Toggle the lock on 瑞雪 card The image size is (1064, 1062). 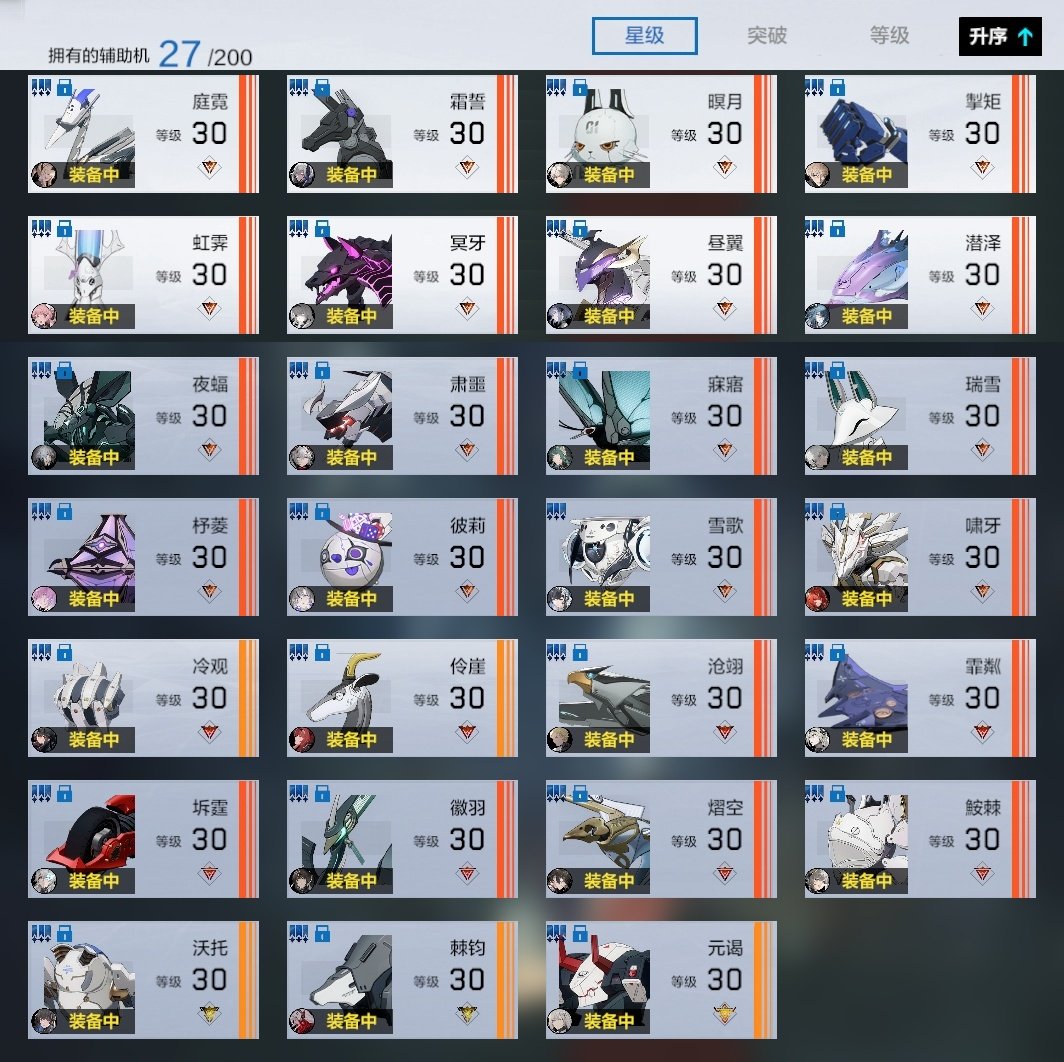837,370
